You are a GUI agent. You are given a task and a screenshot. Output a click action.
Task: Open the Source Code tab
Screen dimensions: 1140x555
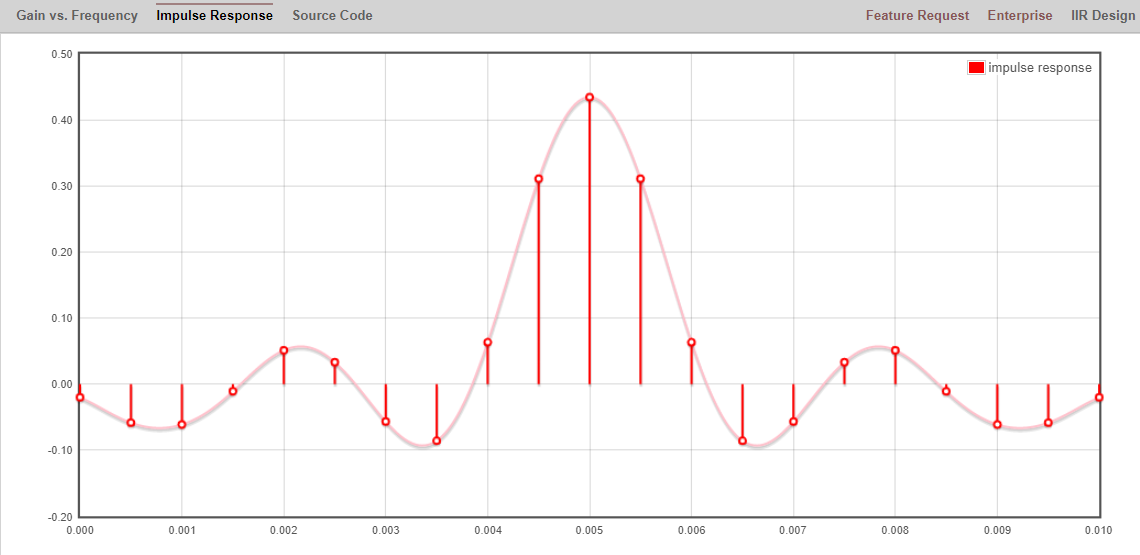coord(332,16)
